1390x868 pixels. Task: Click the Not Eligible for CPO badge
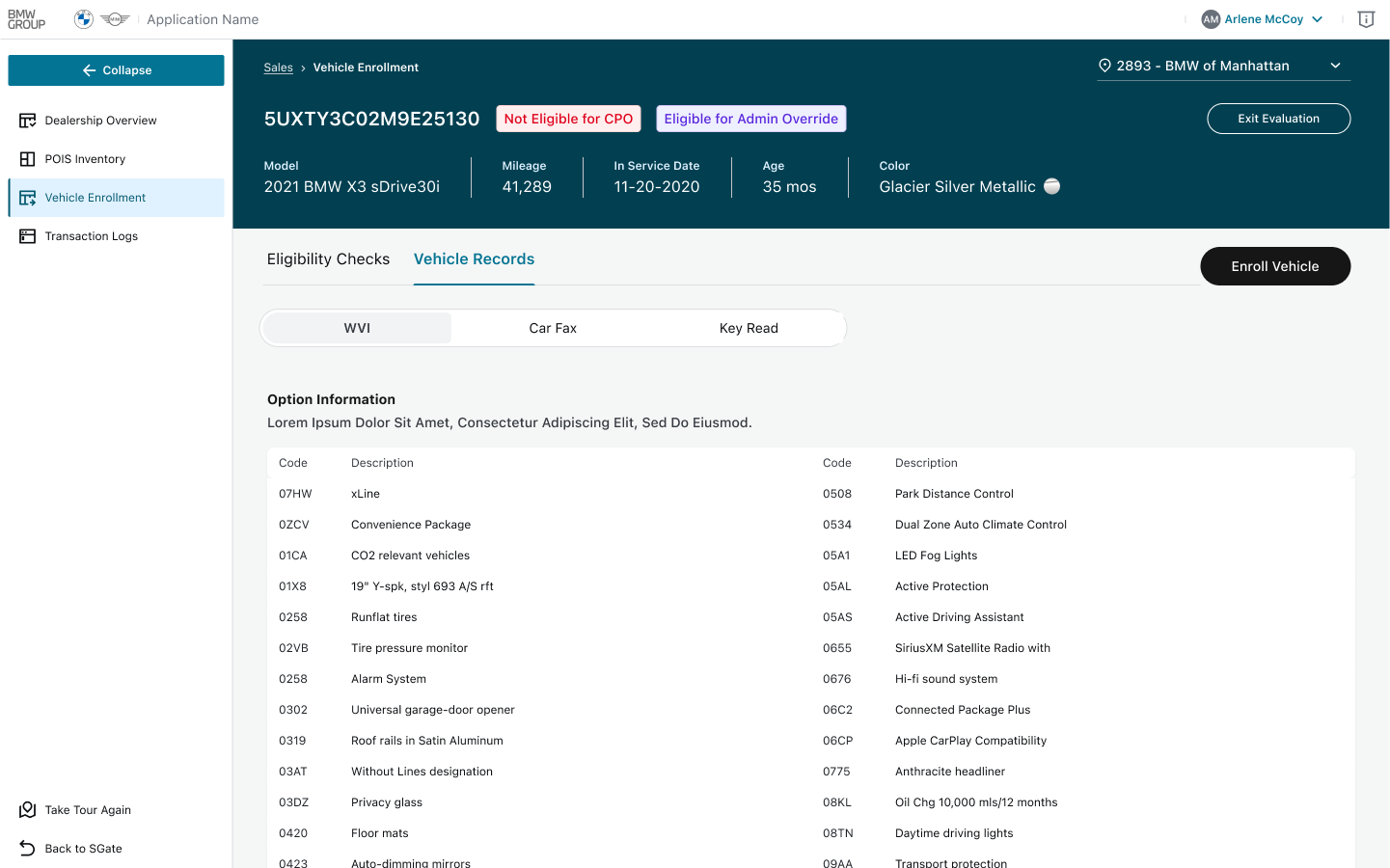pos(568,119)
